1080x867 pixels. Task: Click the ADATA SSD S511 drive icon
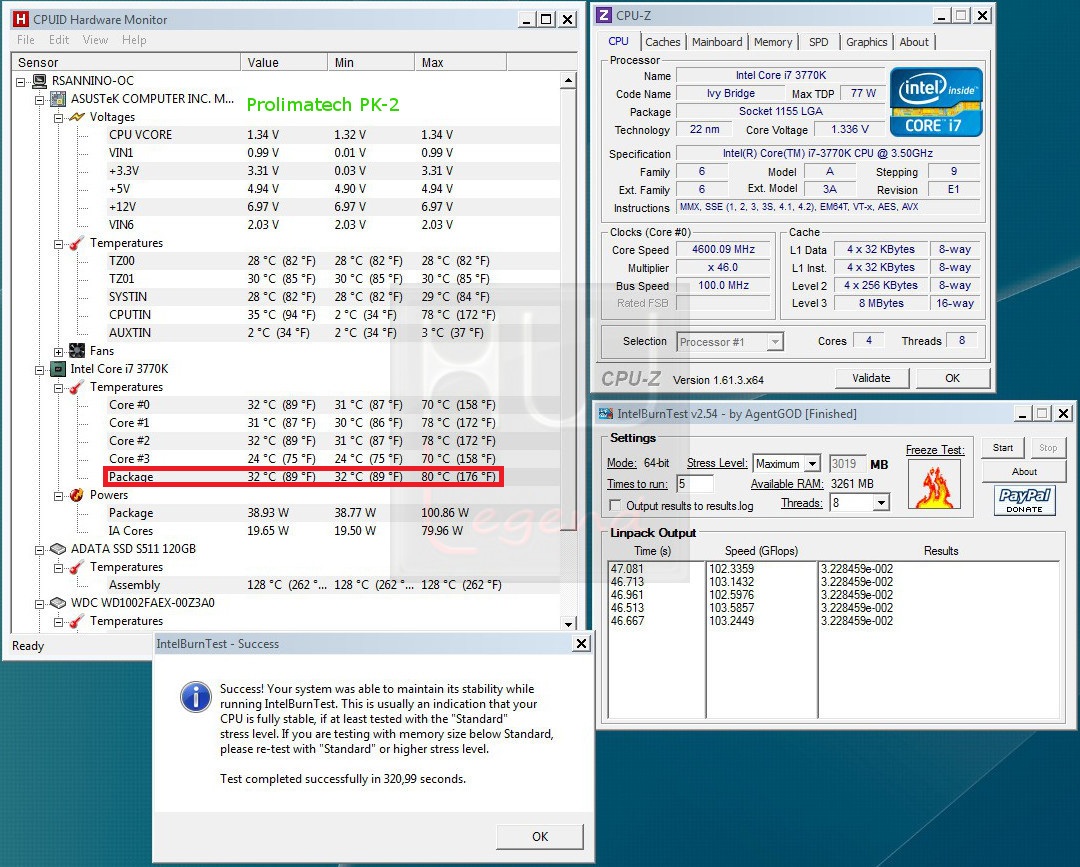[59, 549]
